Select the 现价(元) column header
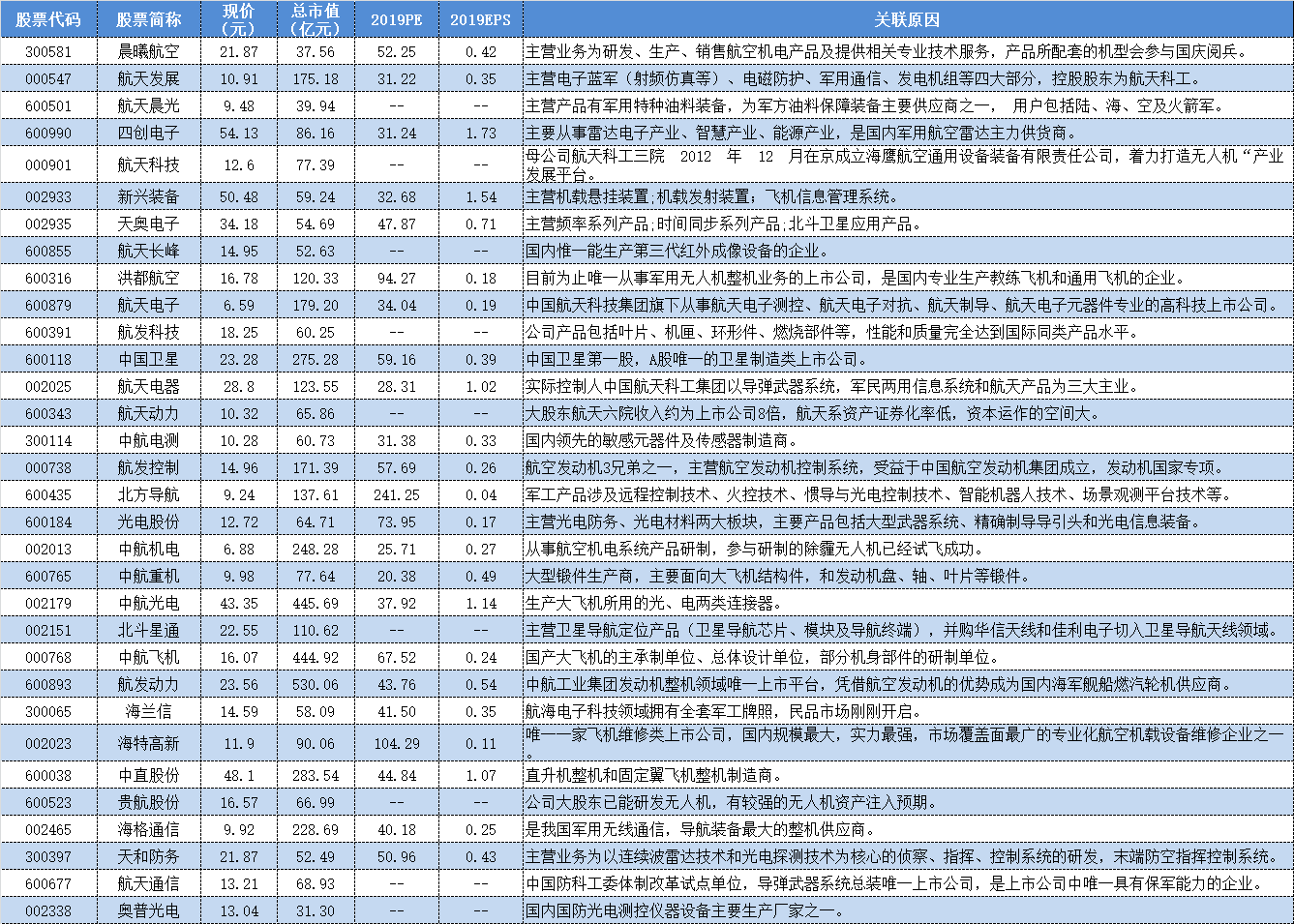This screenshot has height=924, width=1294. click(239, 19)
